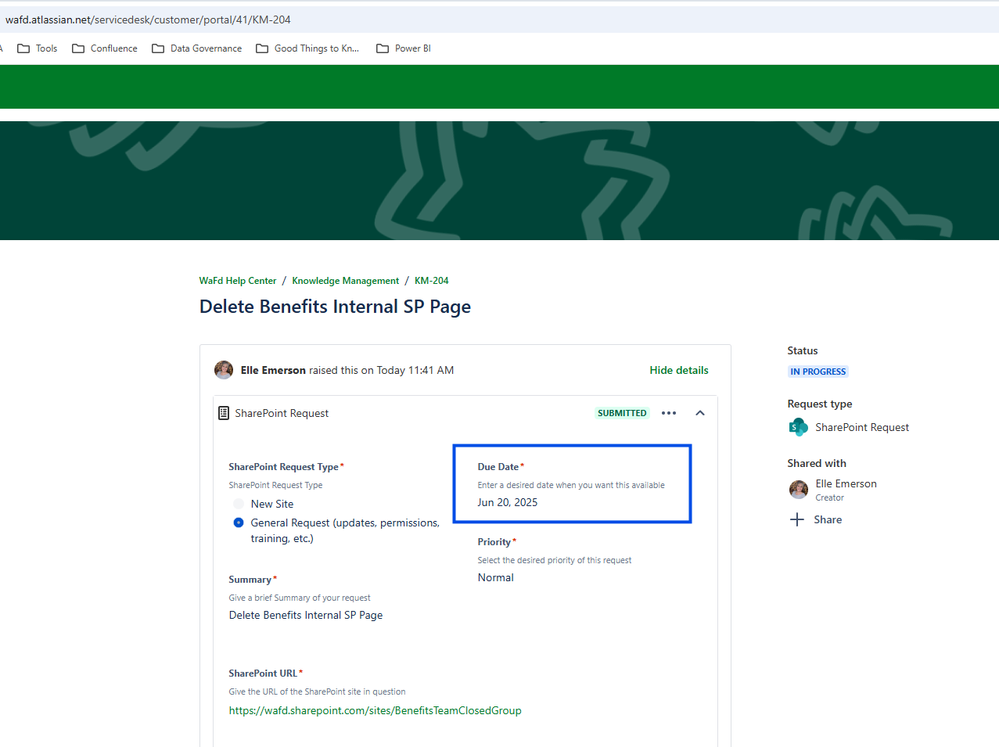
Task: Click hint 'Select the desired priority of this request'
Action: pos(554,560)
